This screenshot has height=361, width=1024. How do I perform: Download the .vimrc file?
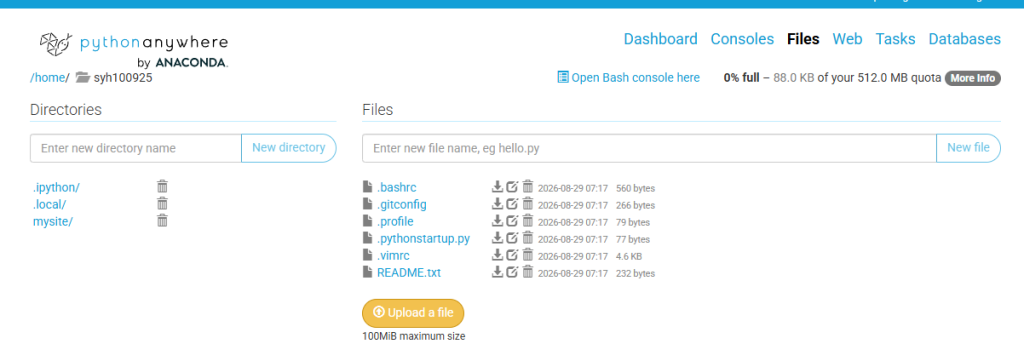point(497,255)
